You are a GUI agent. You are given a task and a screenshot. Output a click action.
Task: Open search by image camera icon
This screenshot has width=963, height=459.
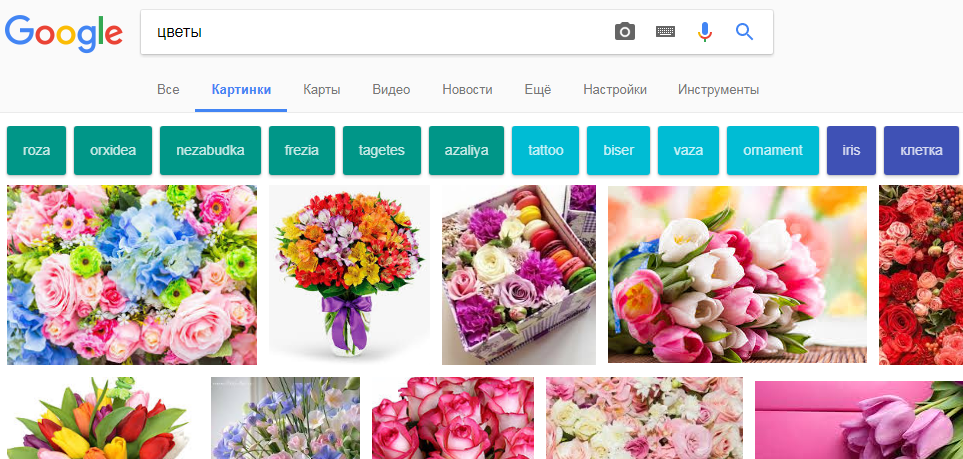click(x=625, y=31)
